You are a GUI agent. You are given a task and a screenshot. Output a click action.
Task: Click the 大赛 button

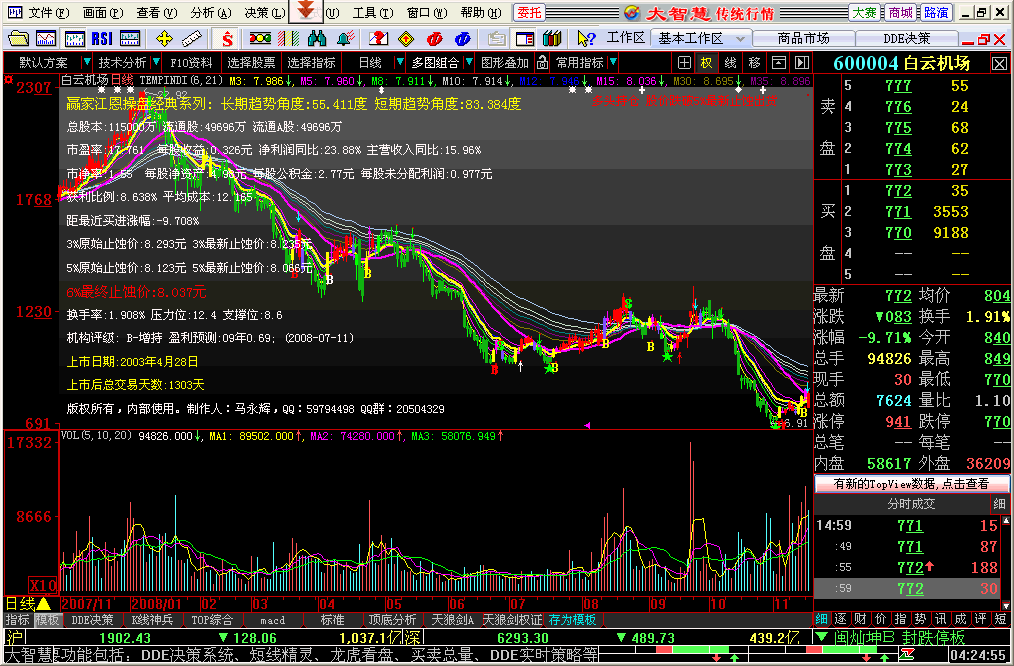click(x=865, y=12)
